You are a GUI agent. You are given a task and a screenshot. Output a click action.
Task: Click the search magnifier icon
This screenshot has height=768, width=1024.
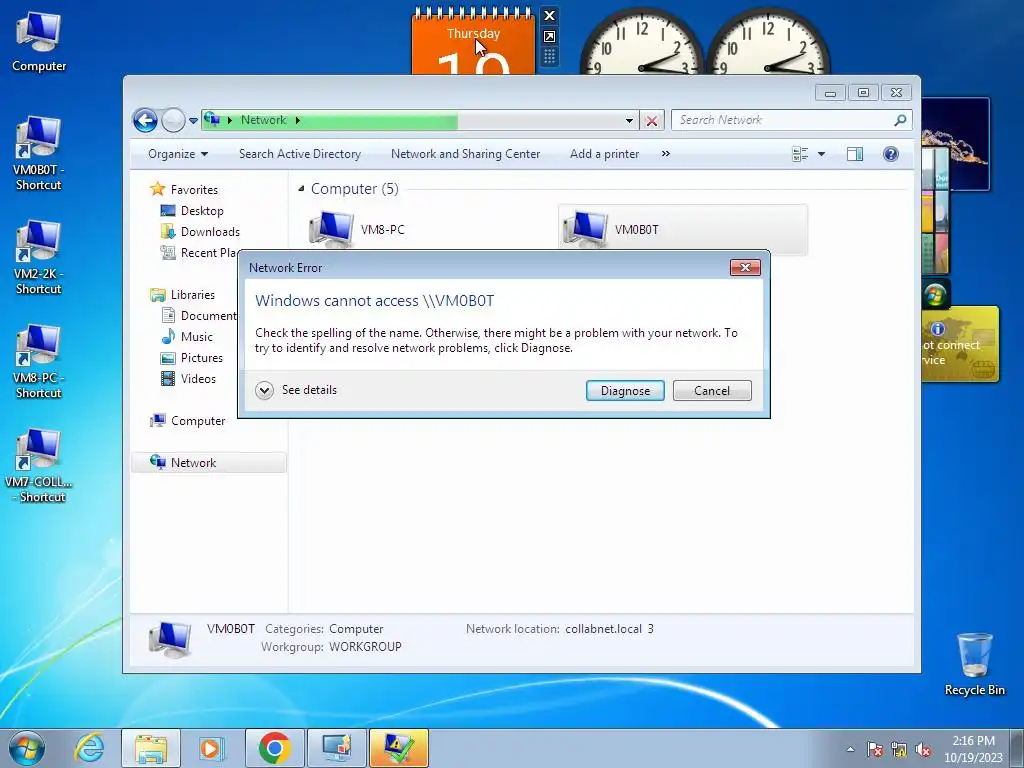pyautogui.click(x=900, y=120)
